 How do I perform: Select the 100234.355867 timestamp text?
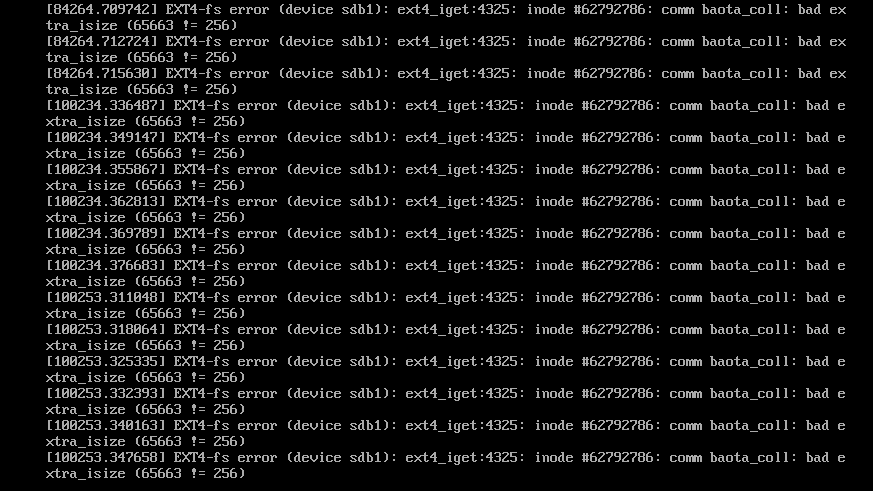(106, 170)
